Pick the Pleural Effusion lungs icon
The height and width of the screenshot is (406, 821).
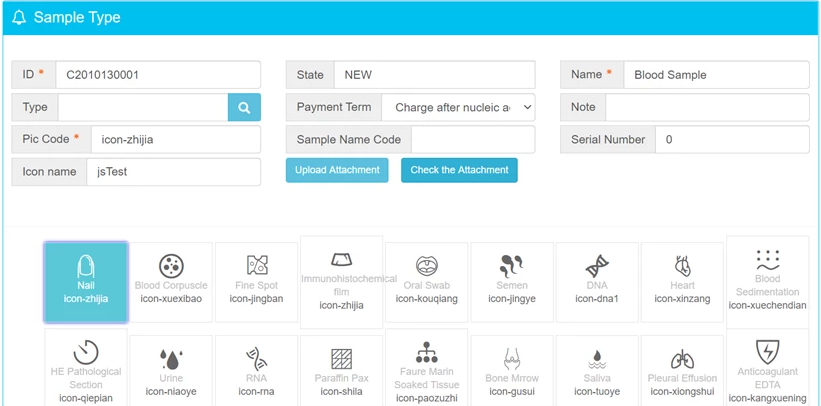click(682, 359)
